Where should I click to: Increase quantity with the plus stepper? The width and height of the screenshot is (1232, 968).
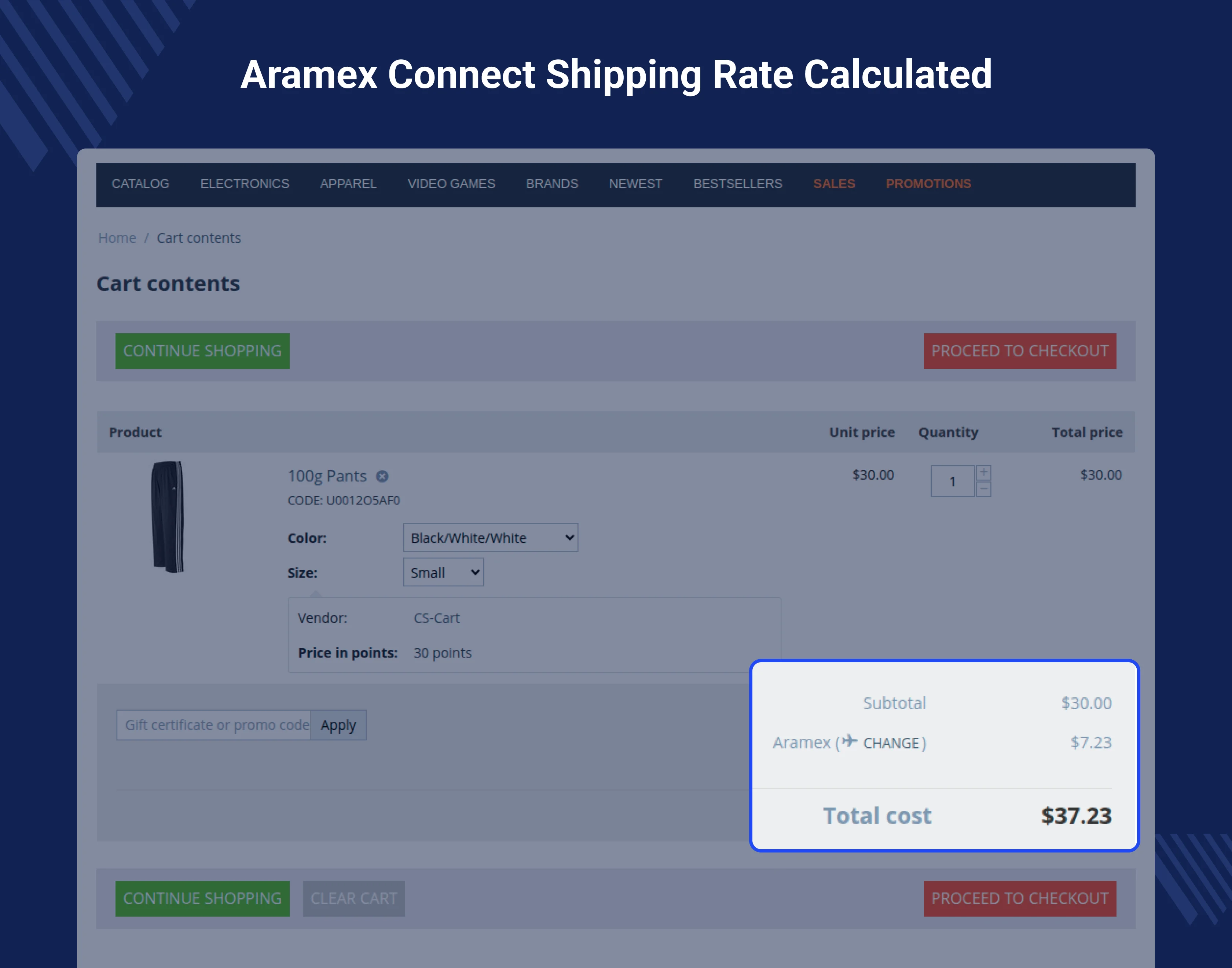click(x=984, y=473)
